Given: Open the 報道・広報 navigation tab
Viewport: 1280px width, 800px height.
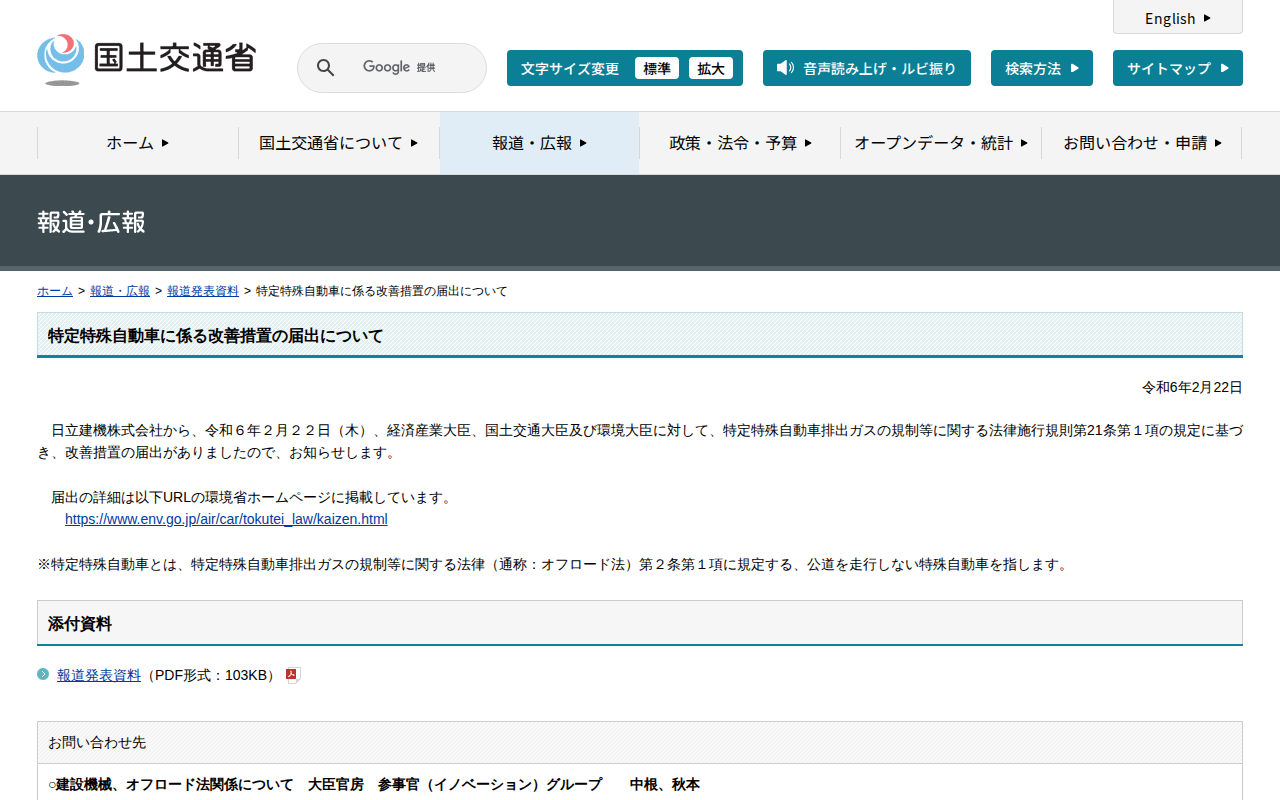Looking at the screenshot, I should coord(539,143).
